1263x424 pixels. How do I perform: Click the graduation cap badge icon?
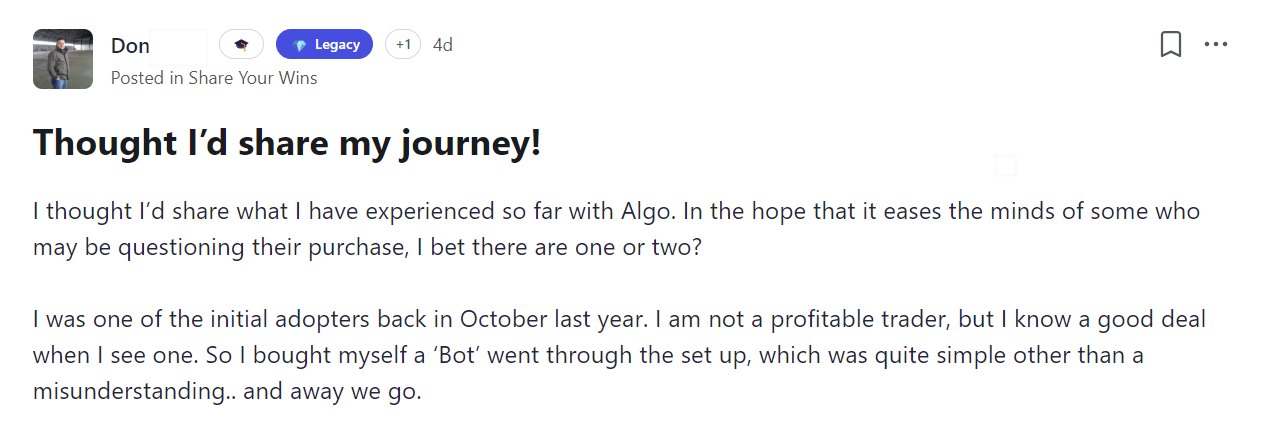241,45
